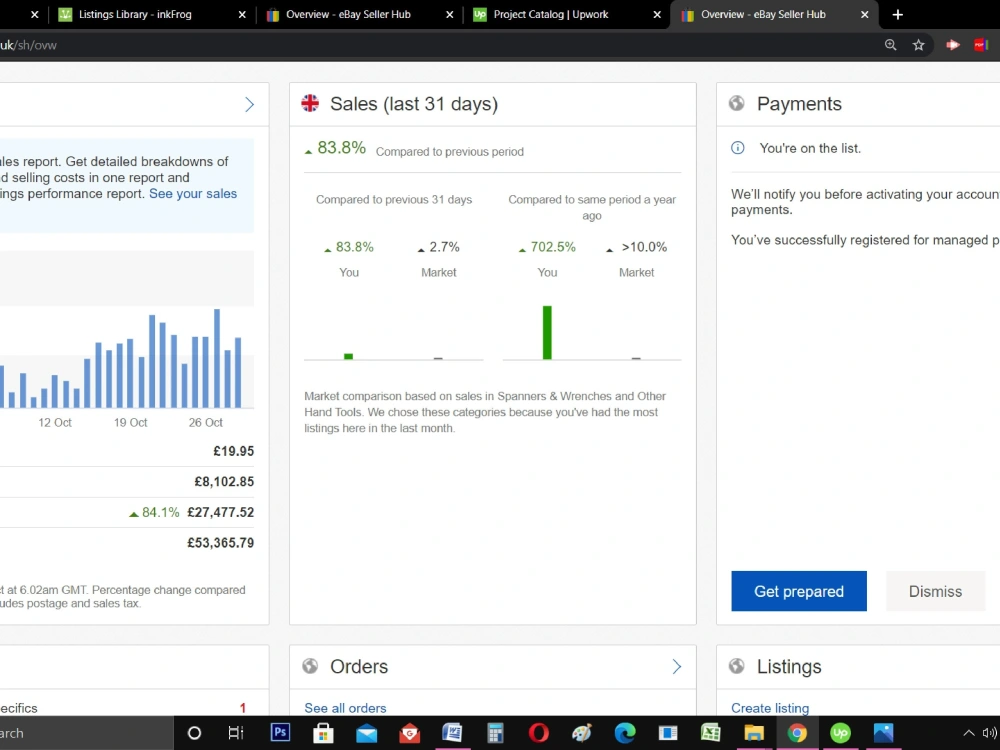Click the info icon next to 'You're on the list'
Image resolution: width=1000 pixels, height=750 pixels.
pyautogui.click(x=737, y=148)
